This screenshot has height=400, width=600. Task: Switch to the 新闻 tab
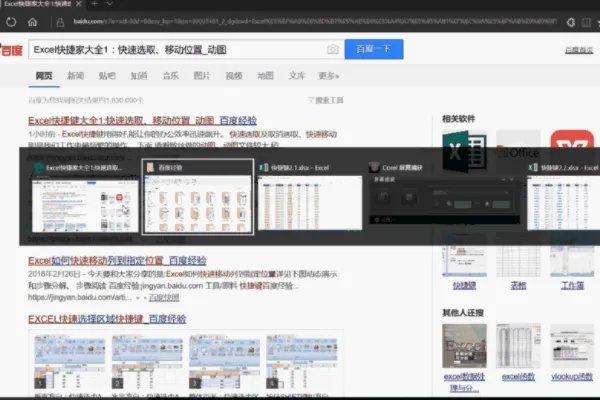pyautogui.click(x=75, y=76)
